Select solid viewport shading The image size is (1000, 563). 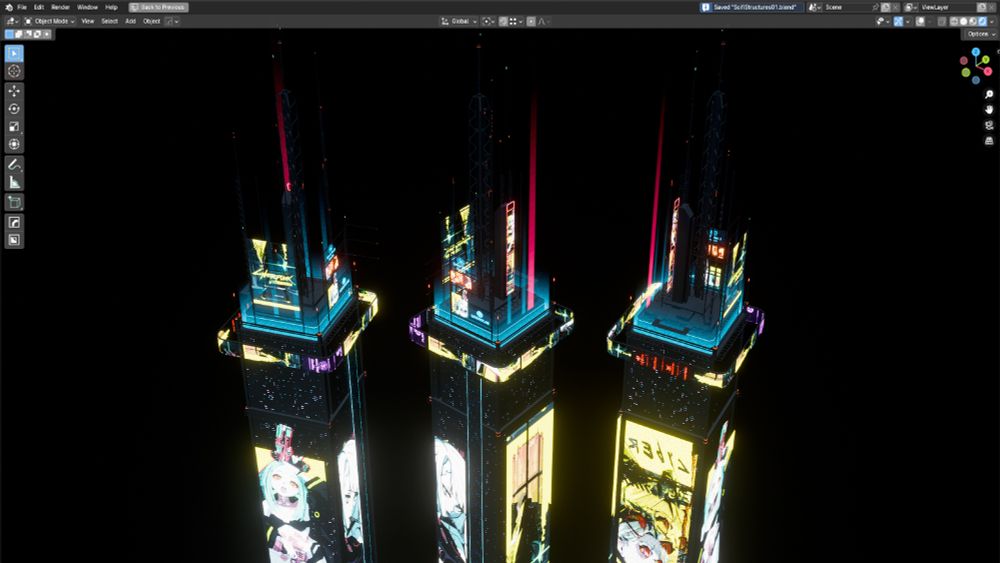pyautogui.click(x=964, y=21)
